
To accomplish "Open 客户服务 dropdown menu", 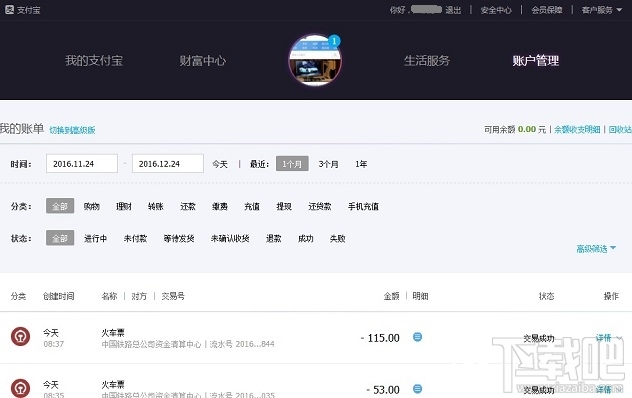I will pyautogui.click(x=601, y=10).
